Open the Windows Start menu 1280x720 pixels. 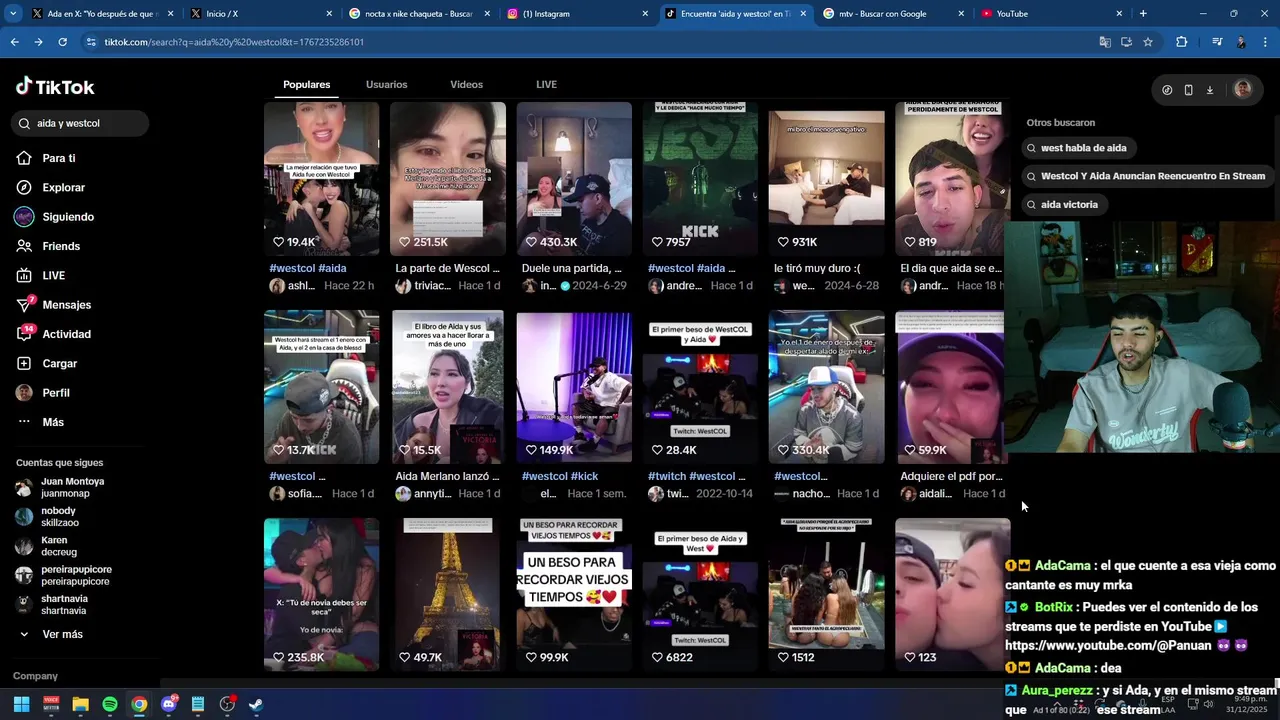coord(21,704)
